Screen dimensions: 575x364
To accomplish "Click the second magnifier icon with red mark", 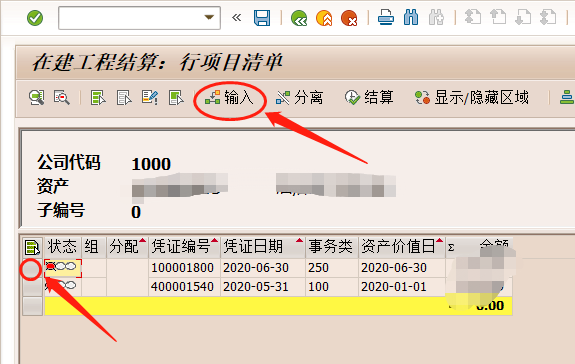I will coord(62,98).
